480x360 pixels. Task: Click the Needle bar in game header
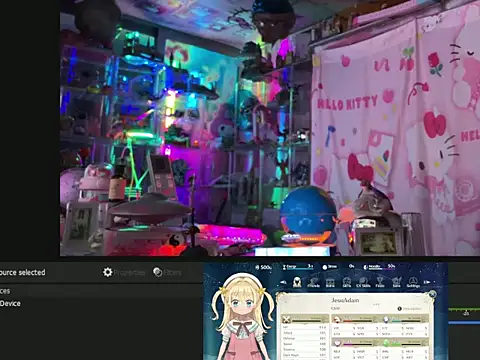[x=379, y=267]
